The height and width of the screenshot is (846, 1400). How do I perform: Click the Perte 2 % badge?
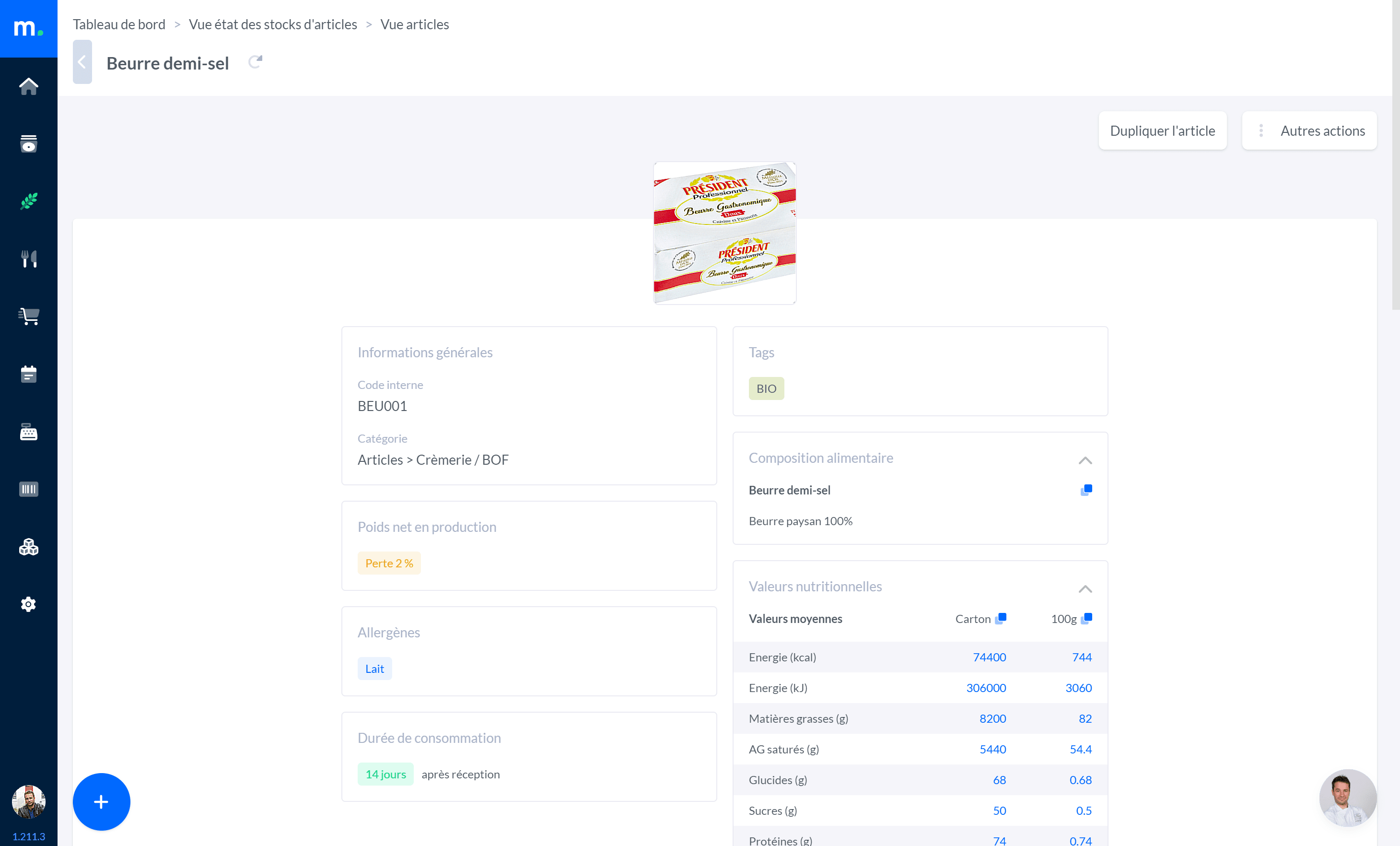click(389, 563)
